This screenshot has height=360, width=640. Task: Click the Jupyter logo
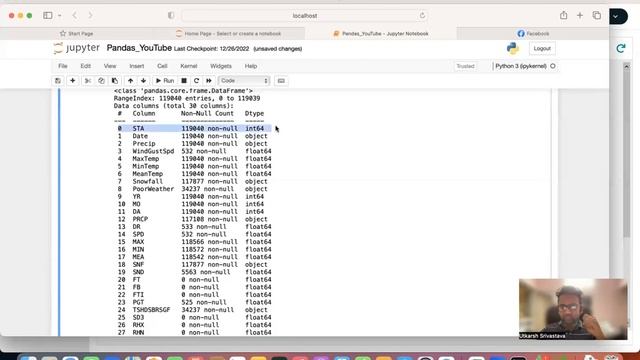pos(77,48)
